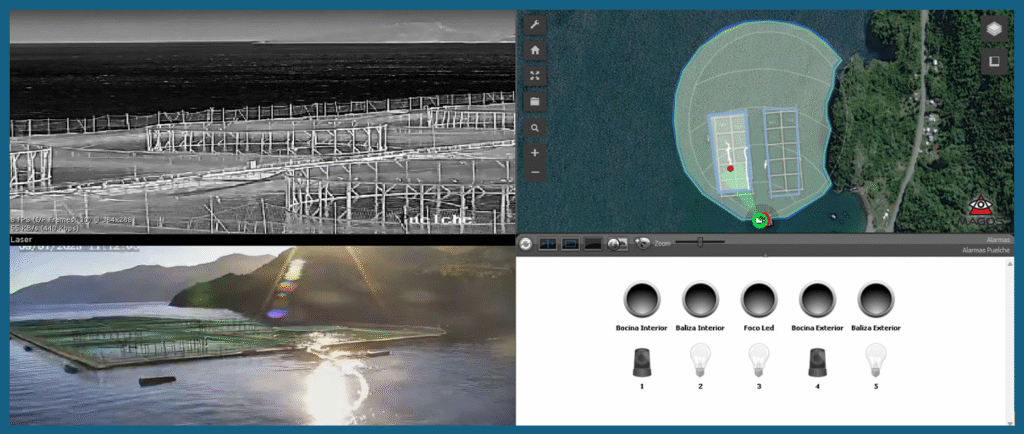
Task: Activate the Bocina Exterior button
Action: pos(818,299)
